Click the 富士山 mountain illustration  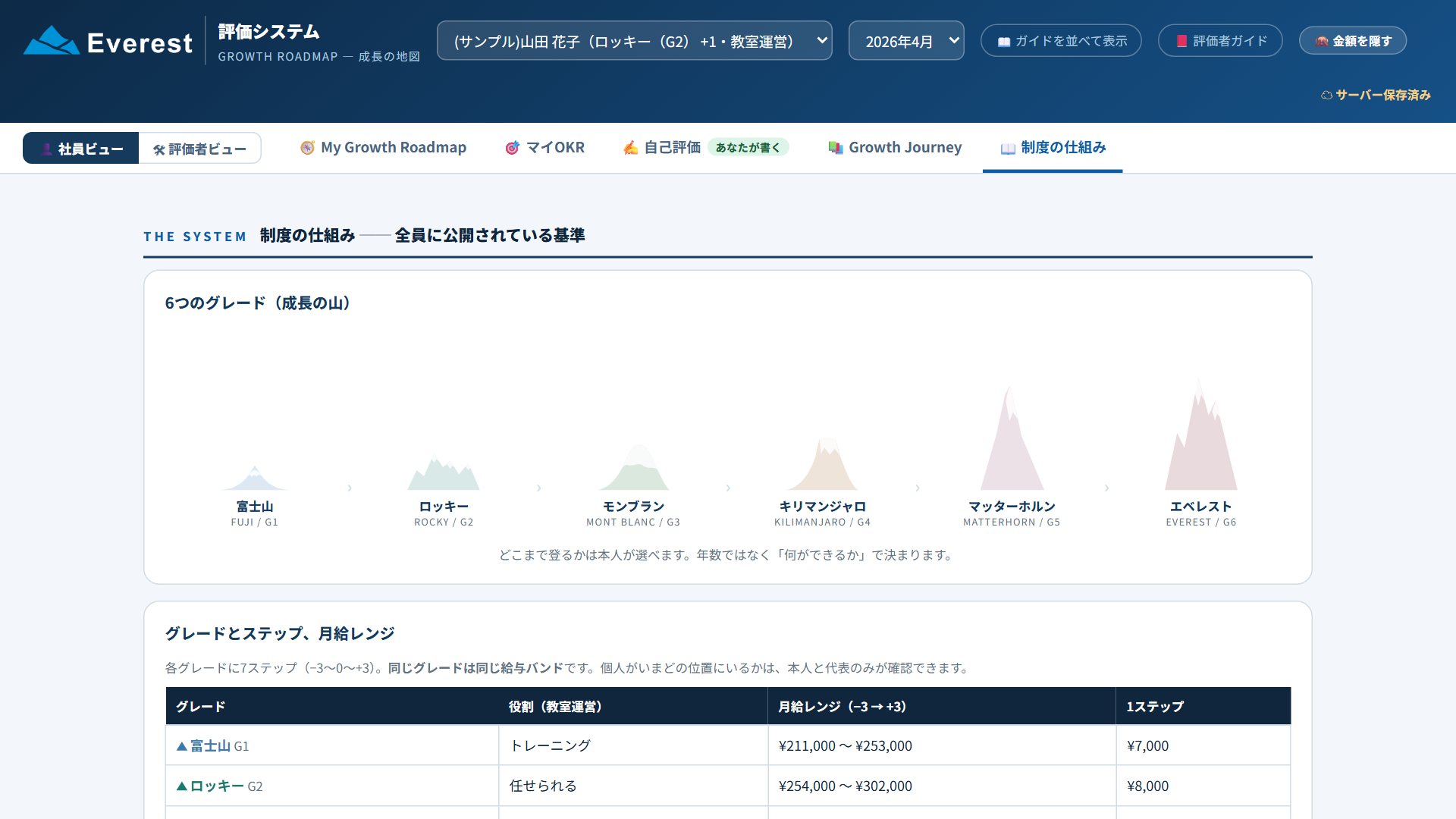255,478
